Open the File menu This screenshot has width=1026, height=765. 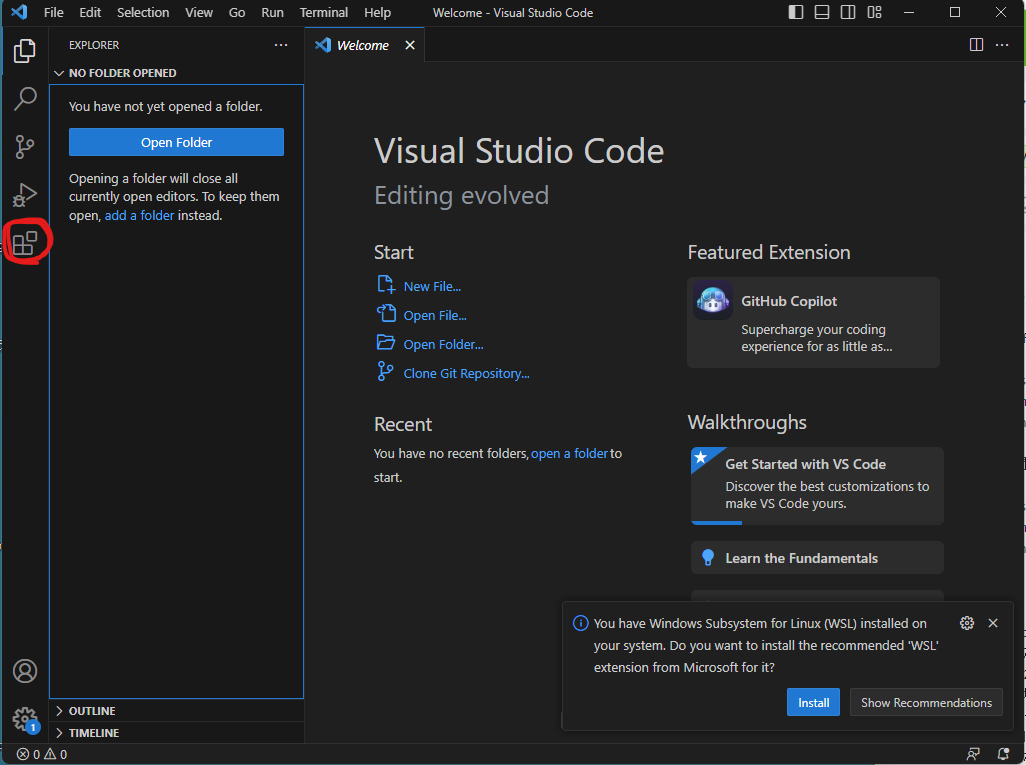pos(54,12)
